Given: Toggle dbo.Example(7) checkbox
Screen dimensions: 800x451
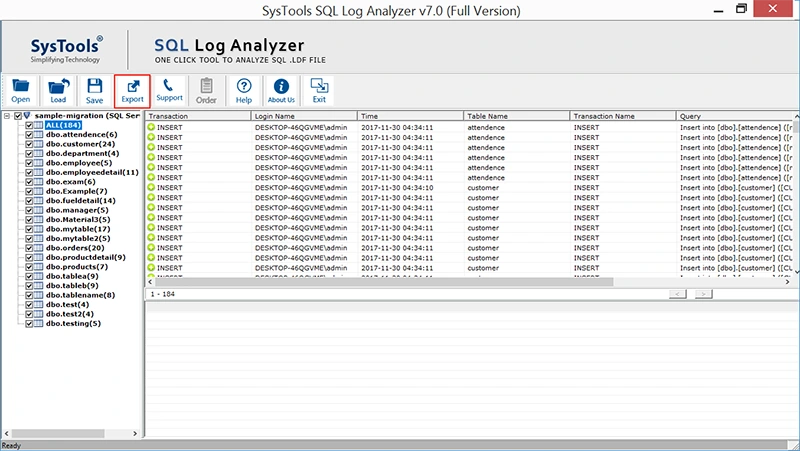Looking at the screenshot, I should 29,191.
